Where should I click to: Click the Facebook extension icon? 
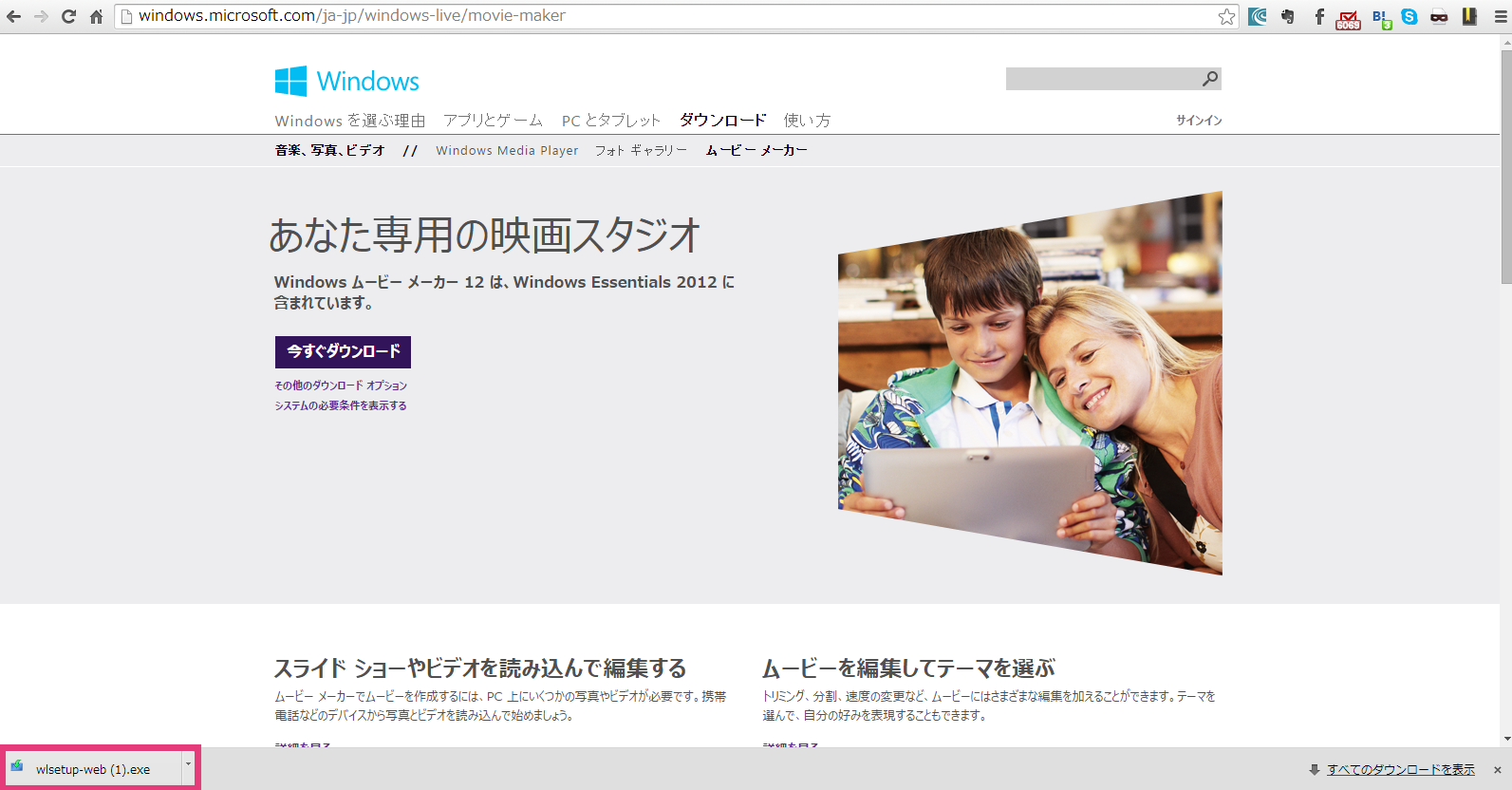click(x=1319, y=16)
